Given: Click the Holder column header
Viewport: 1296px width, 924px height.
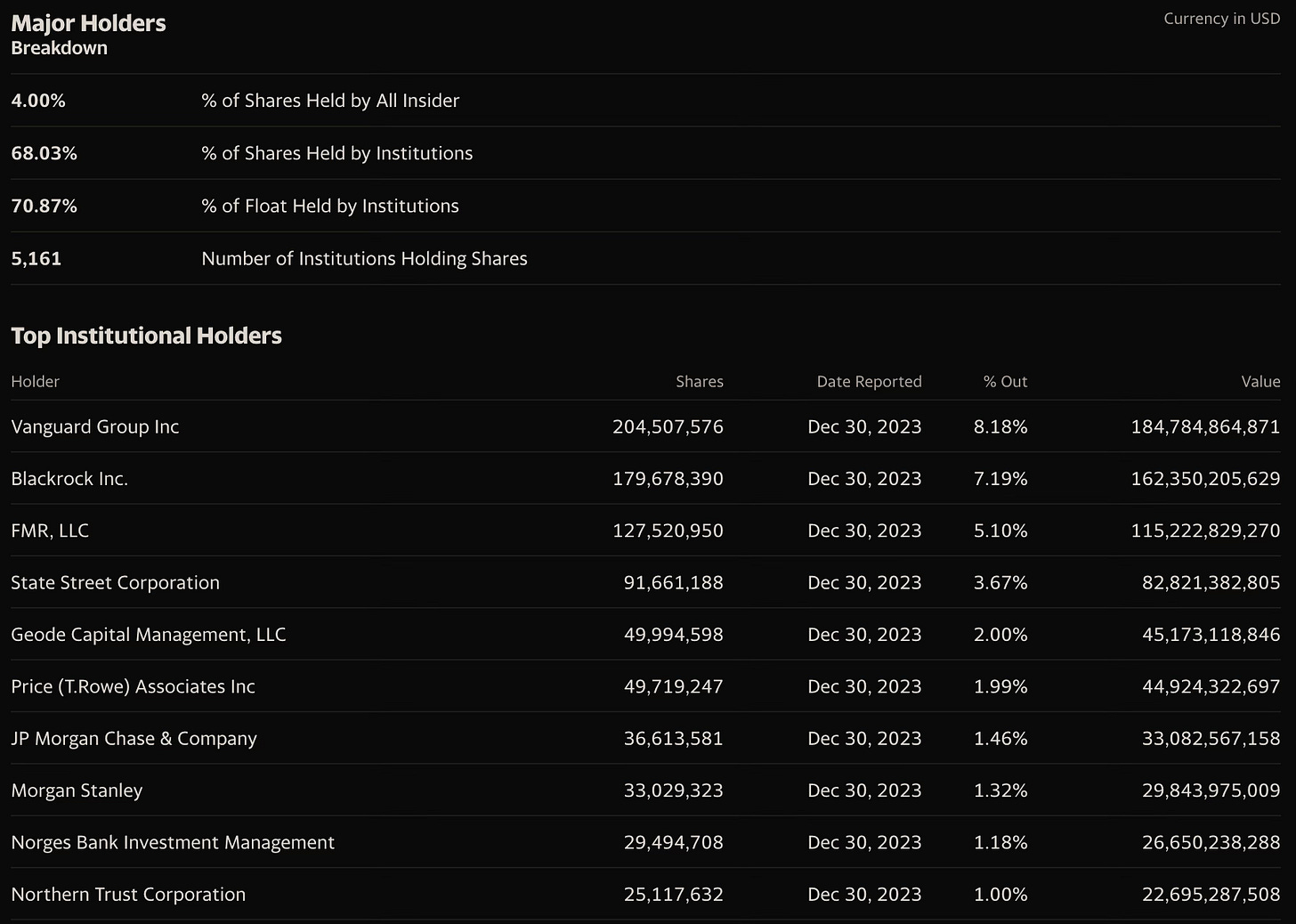Looking at the screenshot, I should click(35, 381).
